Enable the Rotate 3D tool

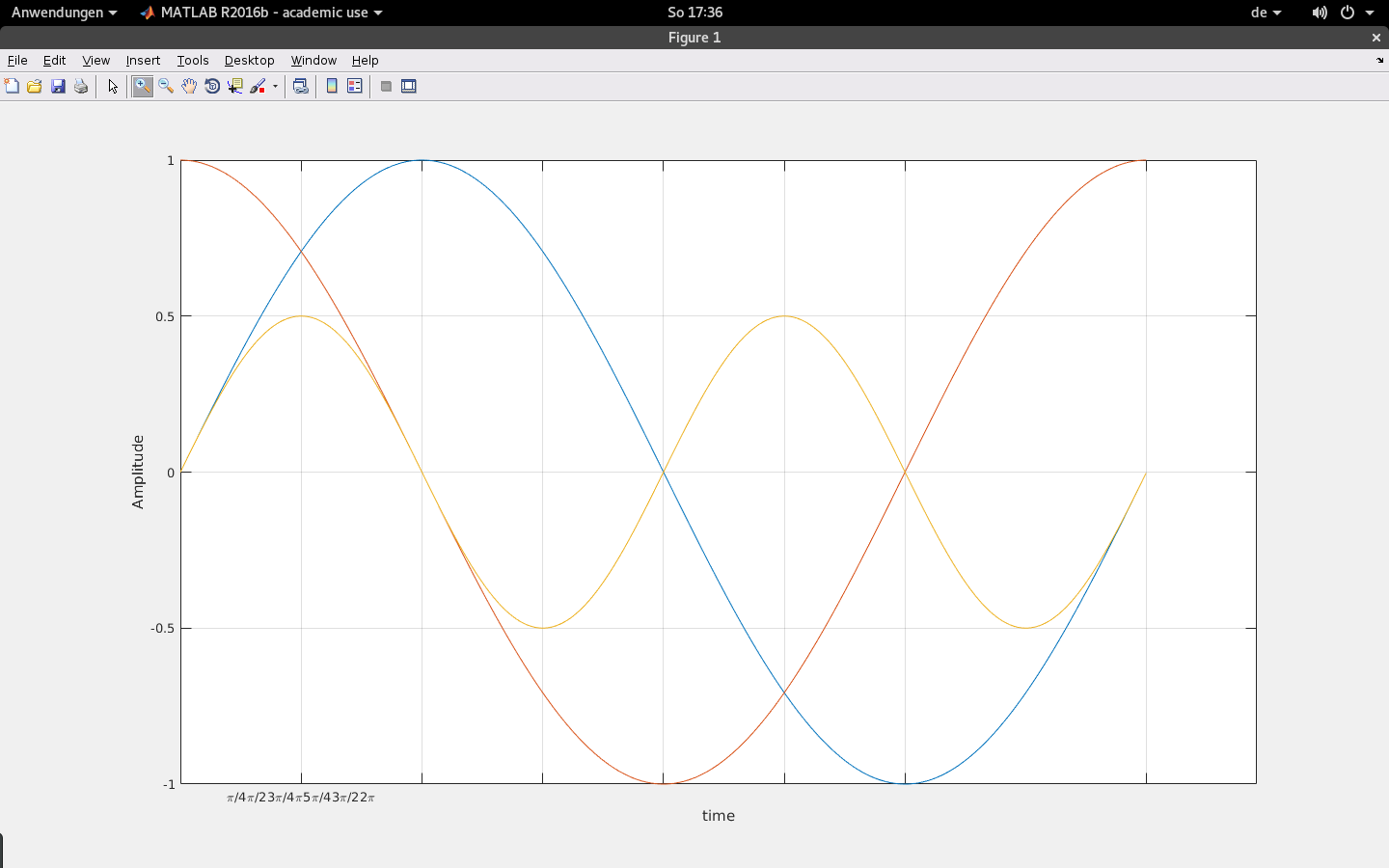pyautogui.click(x=212, y=86)
